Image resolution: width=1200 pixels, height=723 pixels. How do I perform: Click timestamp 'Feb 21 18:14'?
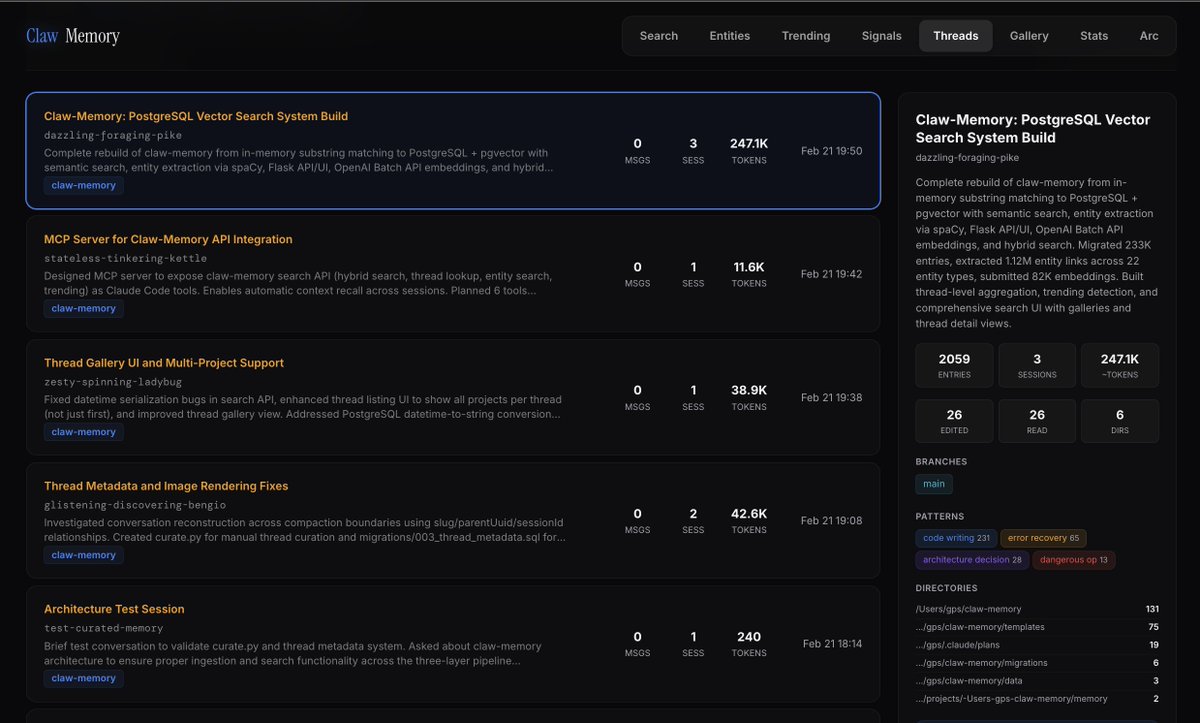(831, 643)
